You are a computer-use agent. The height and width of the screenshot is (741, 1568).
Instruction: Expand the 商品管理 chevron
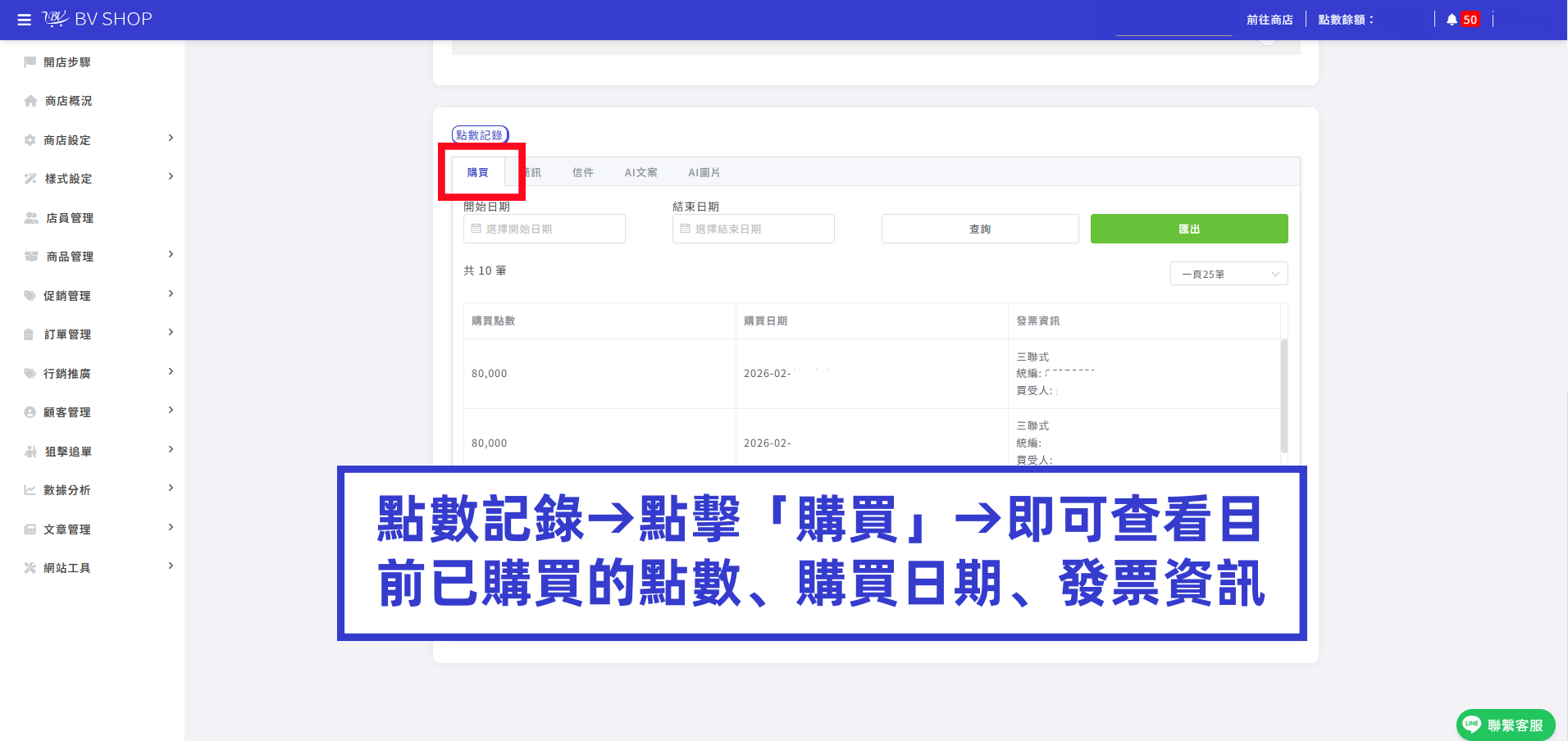[171, 254]
